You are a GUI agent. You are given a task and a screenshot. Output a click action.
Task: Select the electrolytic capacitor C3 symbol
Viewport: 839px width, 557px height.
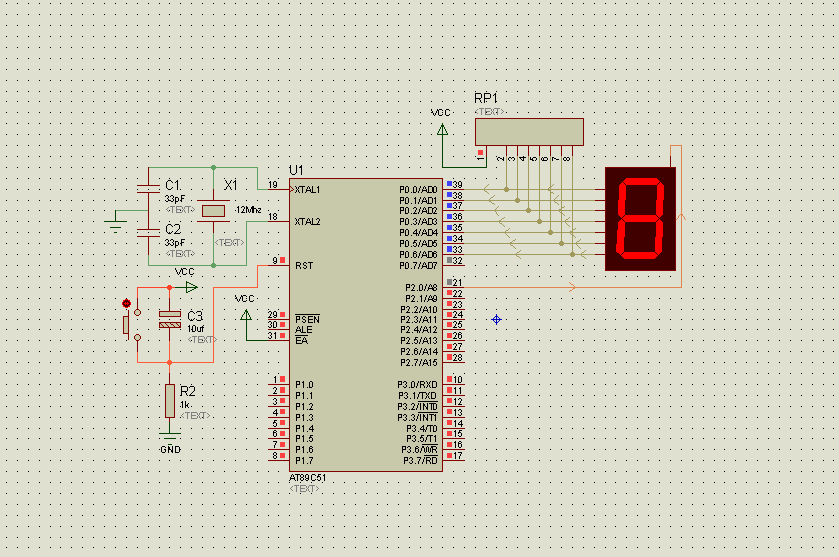(x=170, y=319)
